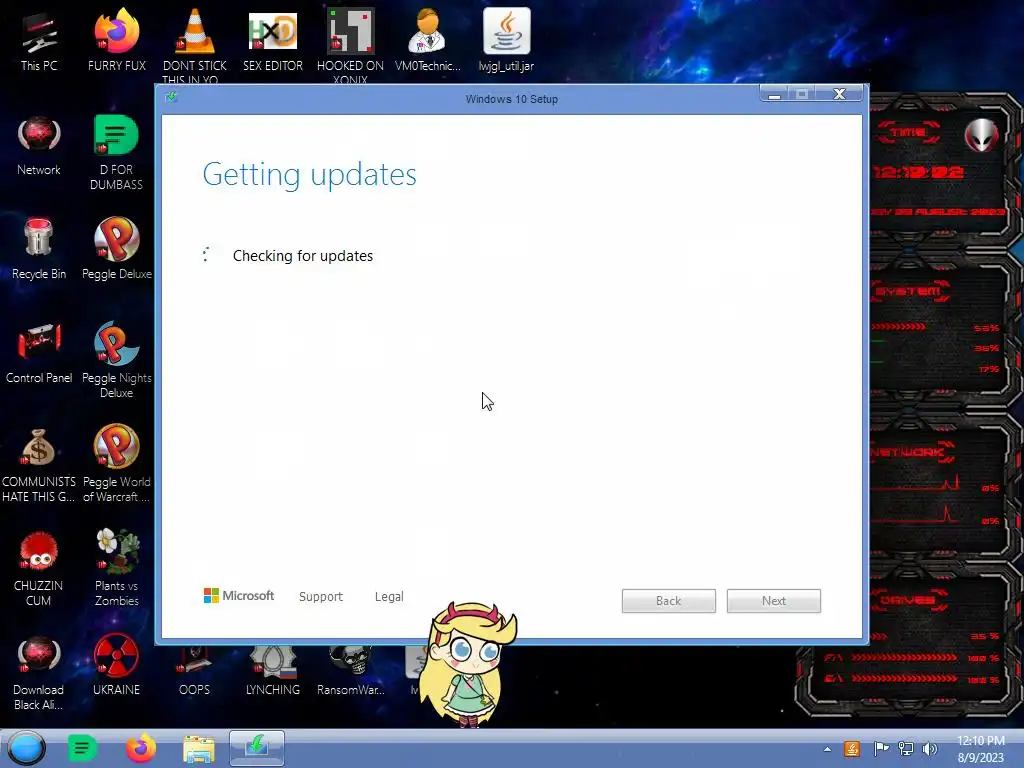Click the DRIVES gadget header
1024x768 pixels.
click(908, 600)
